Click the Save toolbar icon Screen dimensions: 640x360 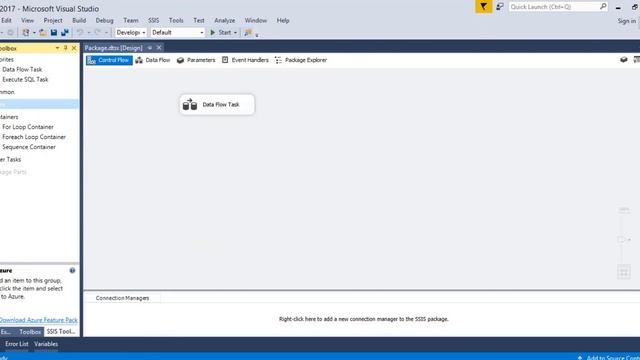point(53,33)
